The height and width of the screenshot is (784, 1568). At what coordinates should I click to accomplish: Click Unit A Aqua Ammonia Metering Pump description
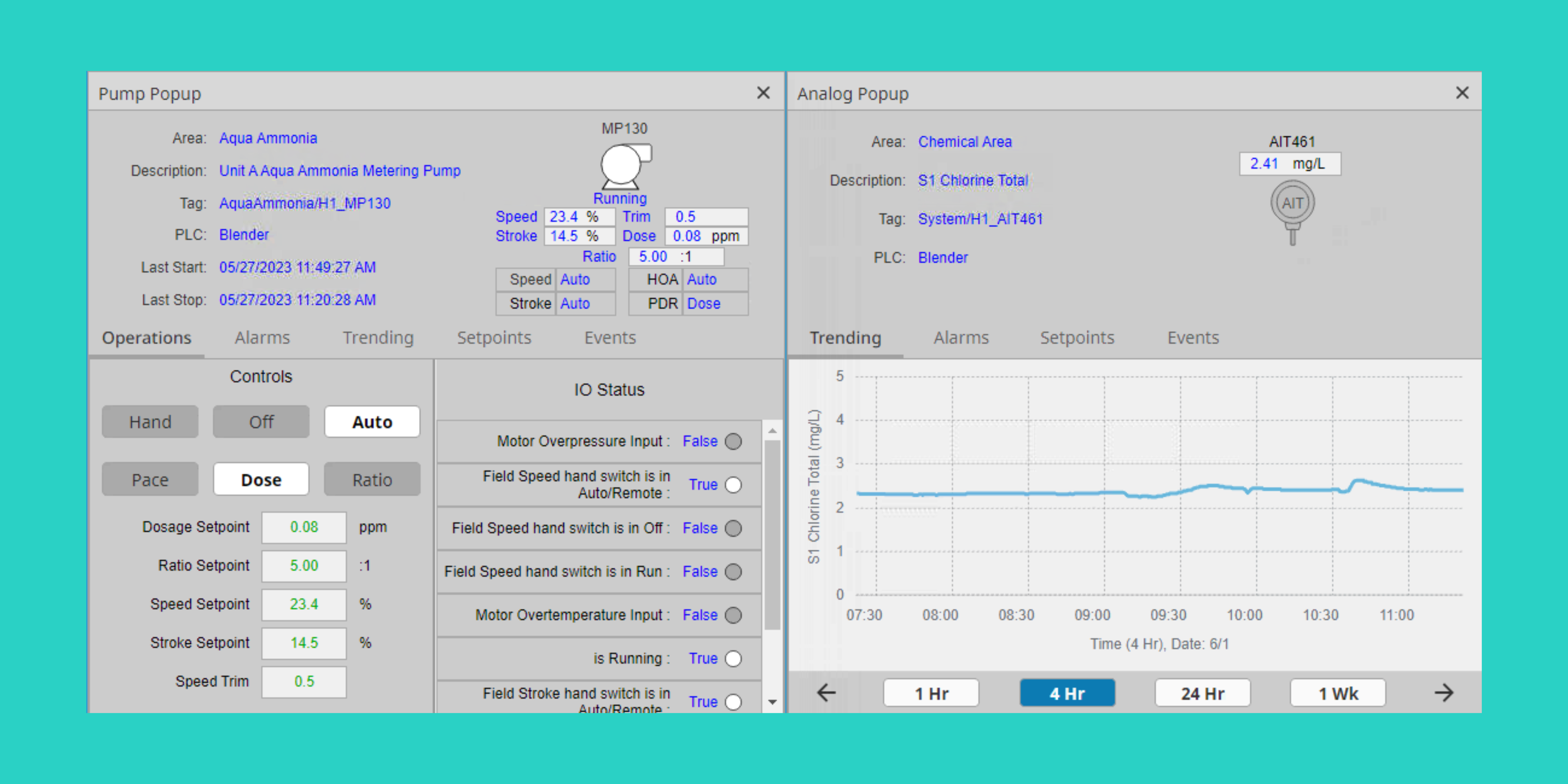(340, 171)
